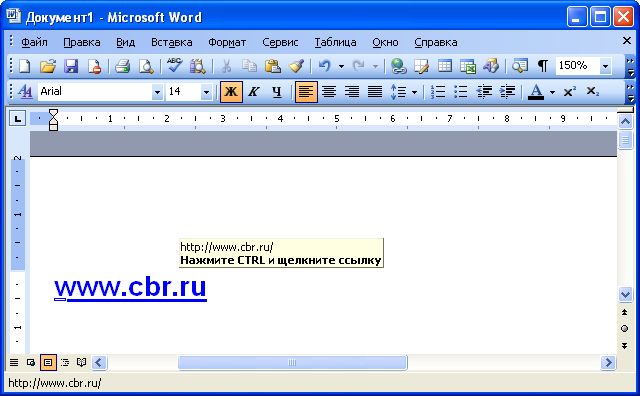Apply a bulleted list
640x396 pixels.
click(461, 91)
